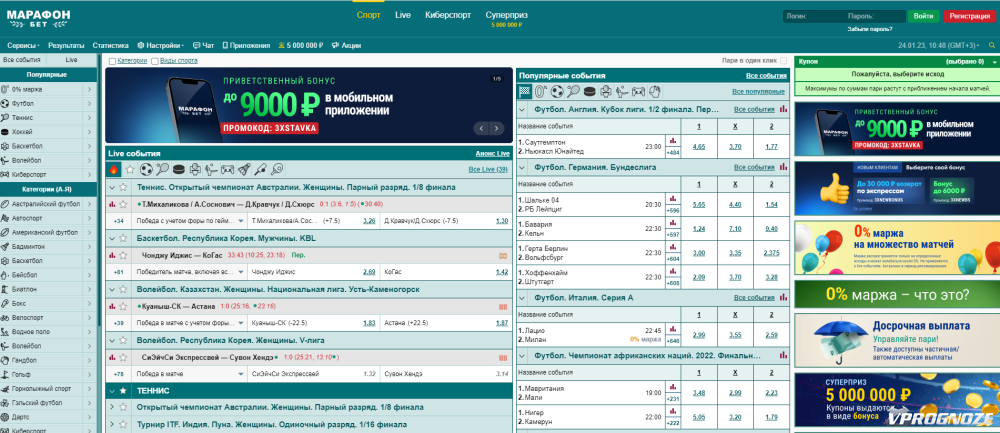The height and width of the screenshot is (433, 1000).
Task: Open the search magnifier icon in top bar
Action: point(992,46)
